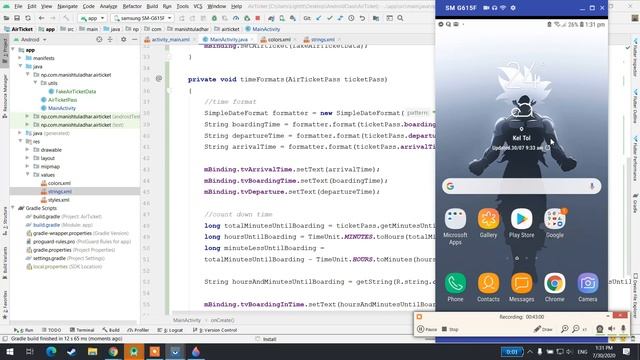Click the Make Project hammer icon
This screenshot has height=360, width=640.
(66, 18)
